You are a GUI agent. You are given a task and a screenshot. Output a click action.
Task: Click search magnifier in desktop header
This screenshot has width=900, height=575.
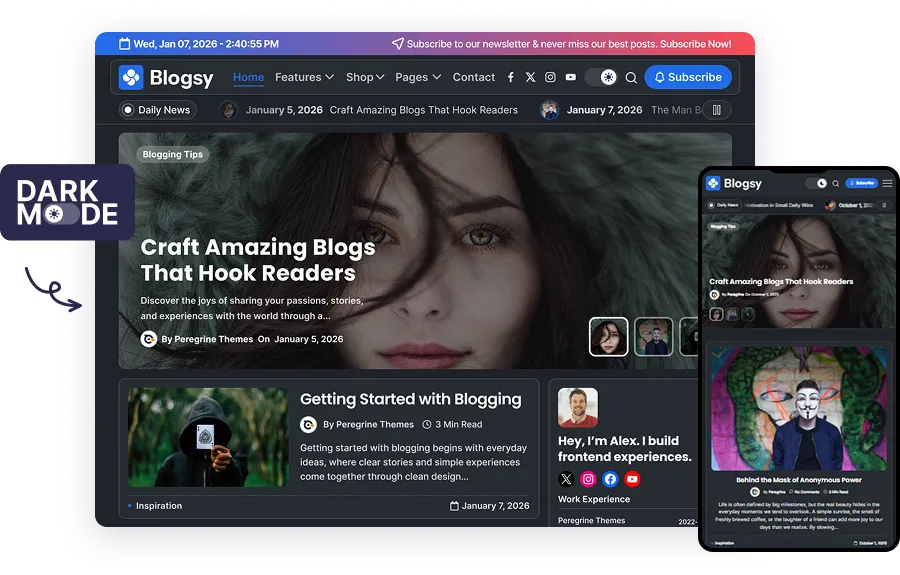631,77
